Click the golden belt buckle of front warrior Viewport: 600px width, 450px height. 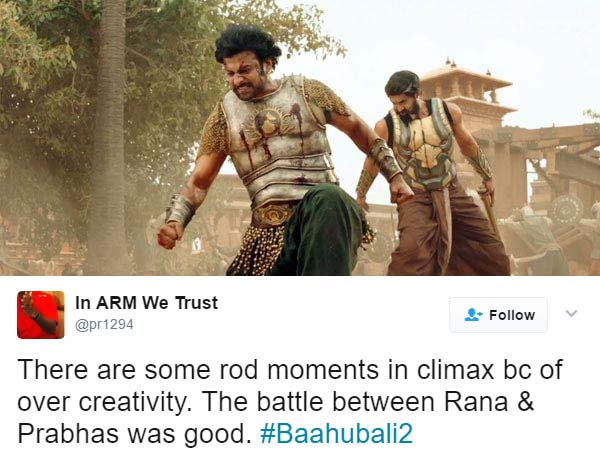click(x=273, y=215)
